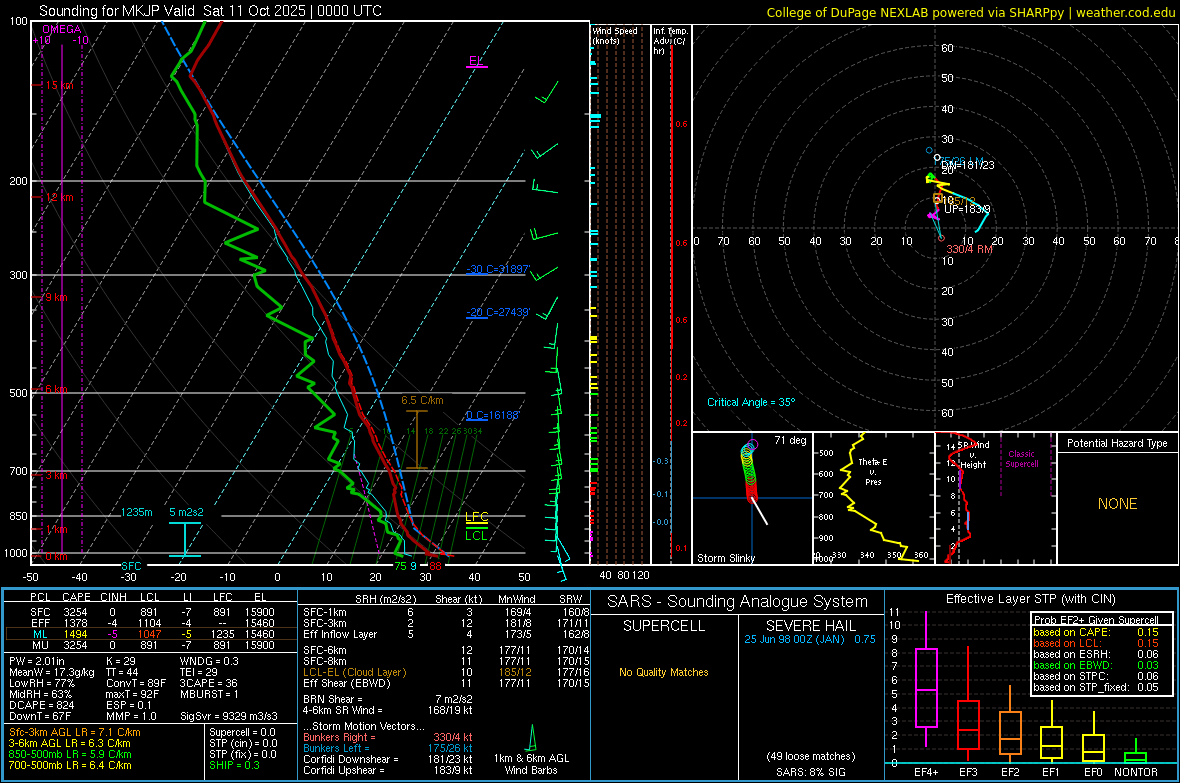Click the 'Prob EF2+ Given Supercell' legend header
Screen dimensions: 1180x783
(1096, 620)
